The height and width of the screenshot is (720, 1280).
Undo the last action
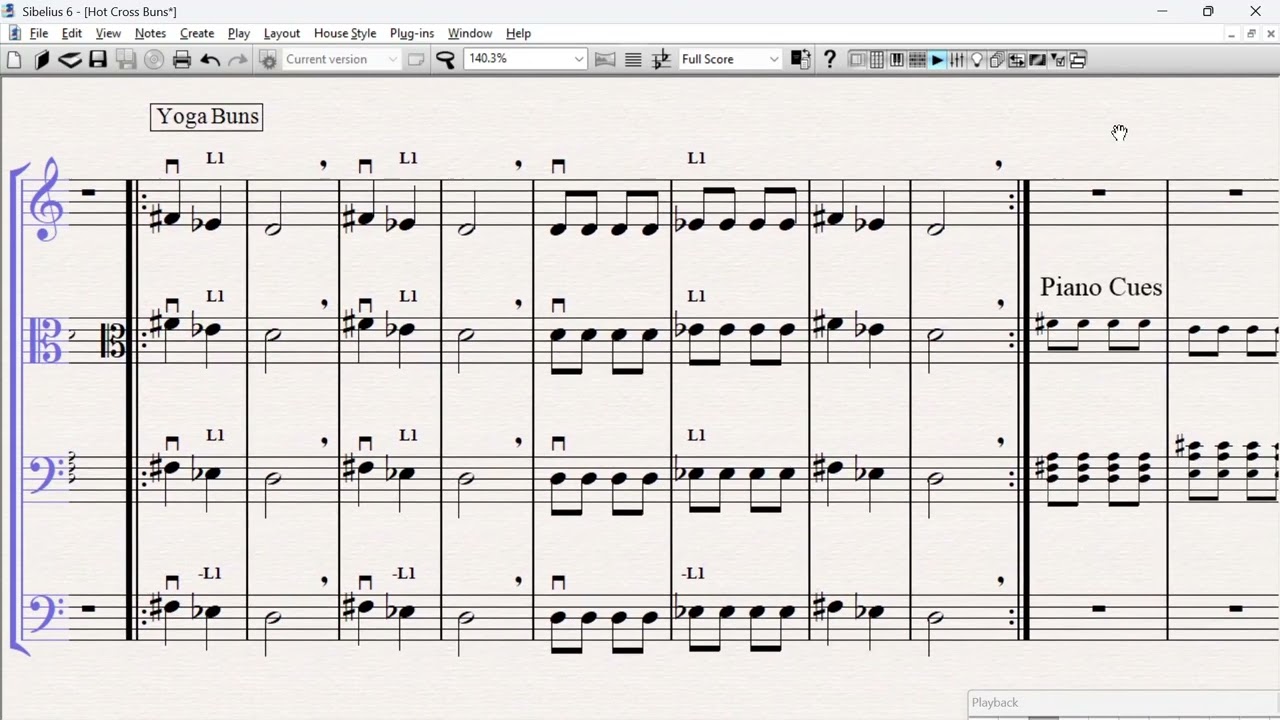(x=210, y=60)
